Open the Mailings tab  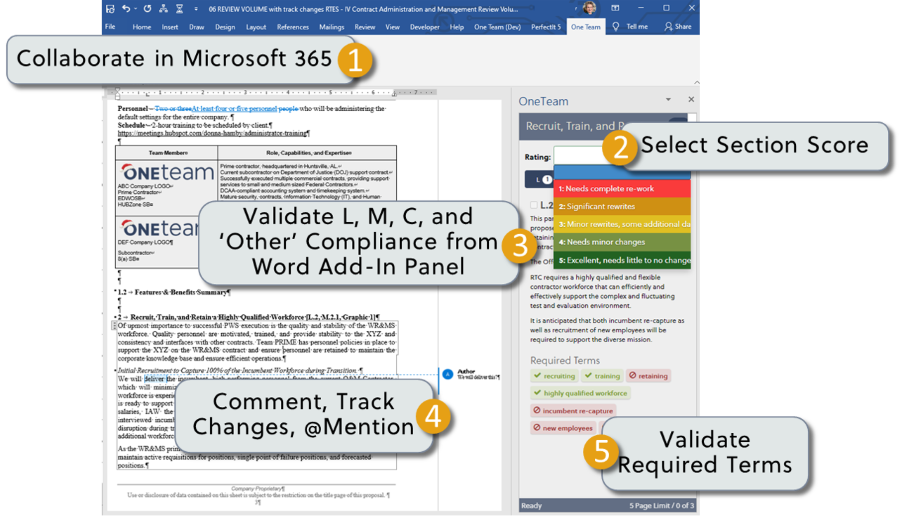pyautogui.click(x=331, y=27)
